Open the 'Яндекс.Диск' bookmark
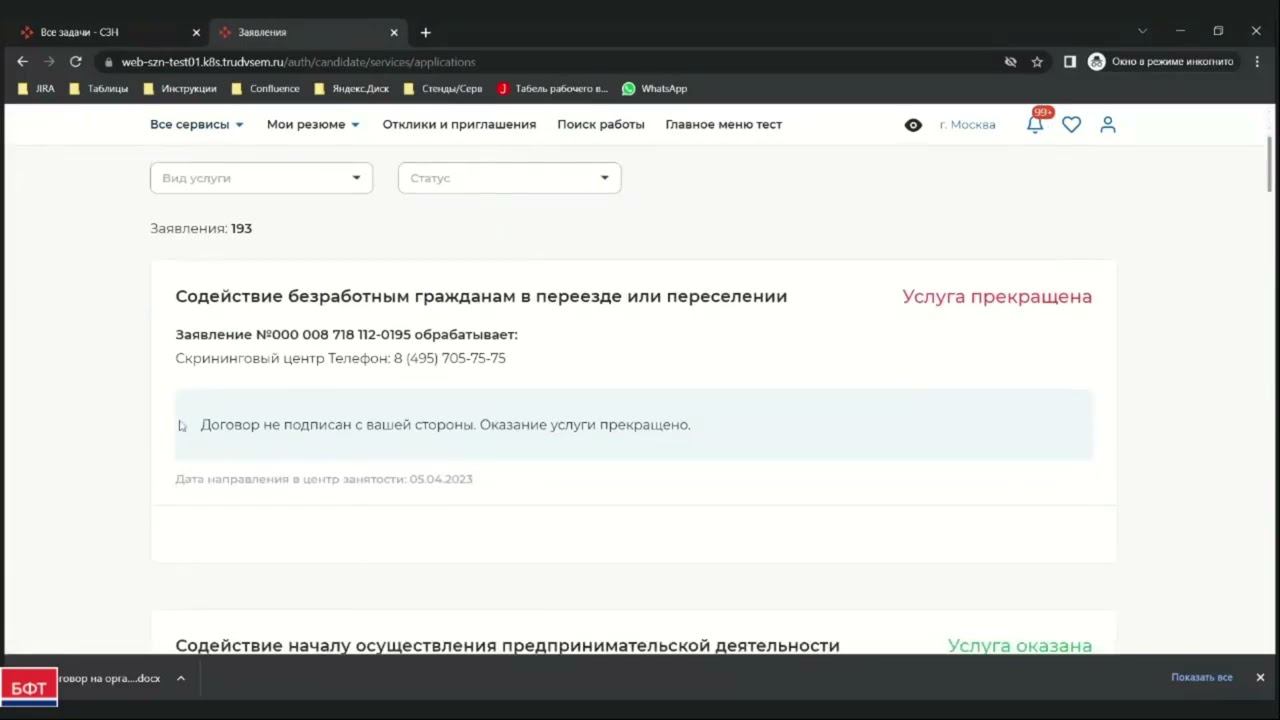 click(351, 88)
